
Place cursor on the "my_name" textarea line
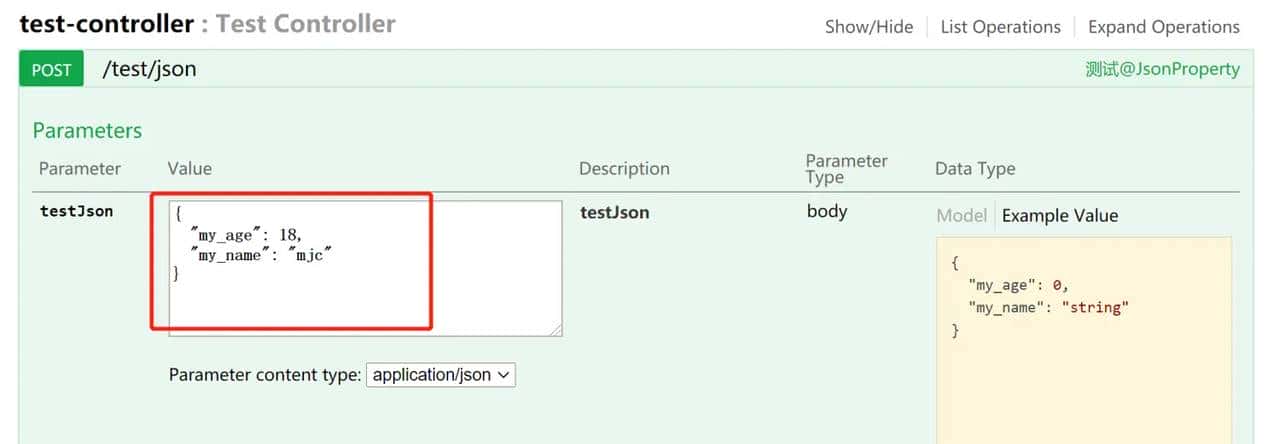[260, 255]
